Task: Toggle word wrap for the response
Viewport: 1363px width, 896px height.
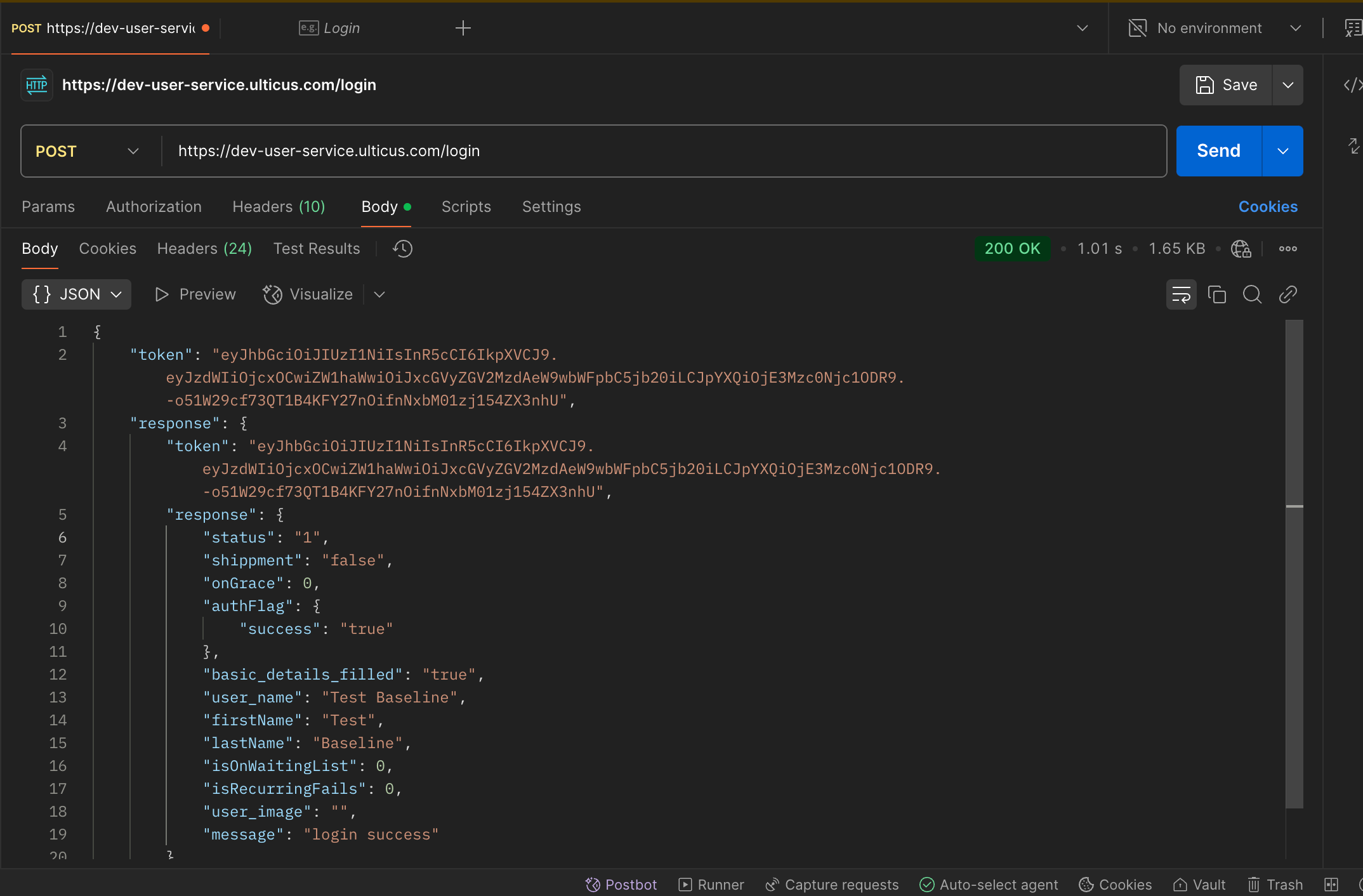Action: point(1181,294)
